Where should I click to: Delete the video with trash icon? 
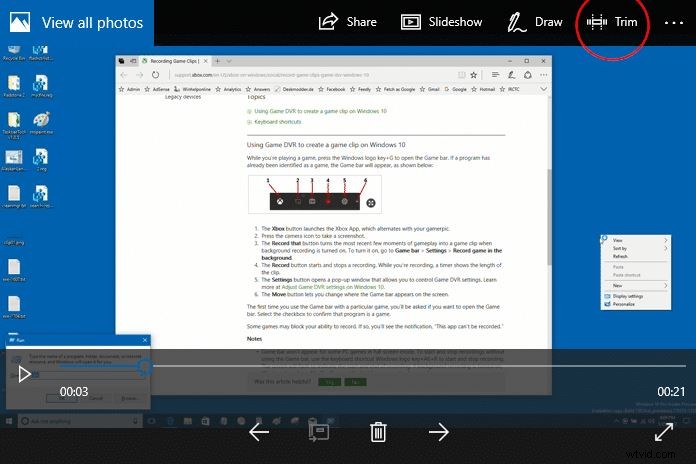pos(378,432)
